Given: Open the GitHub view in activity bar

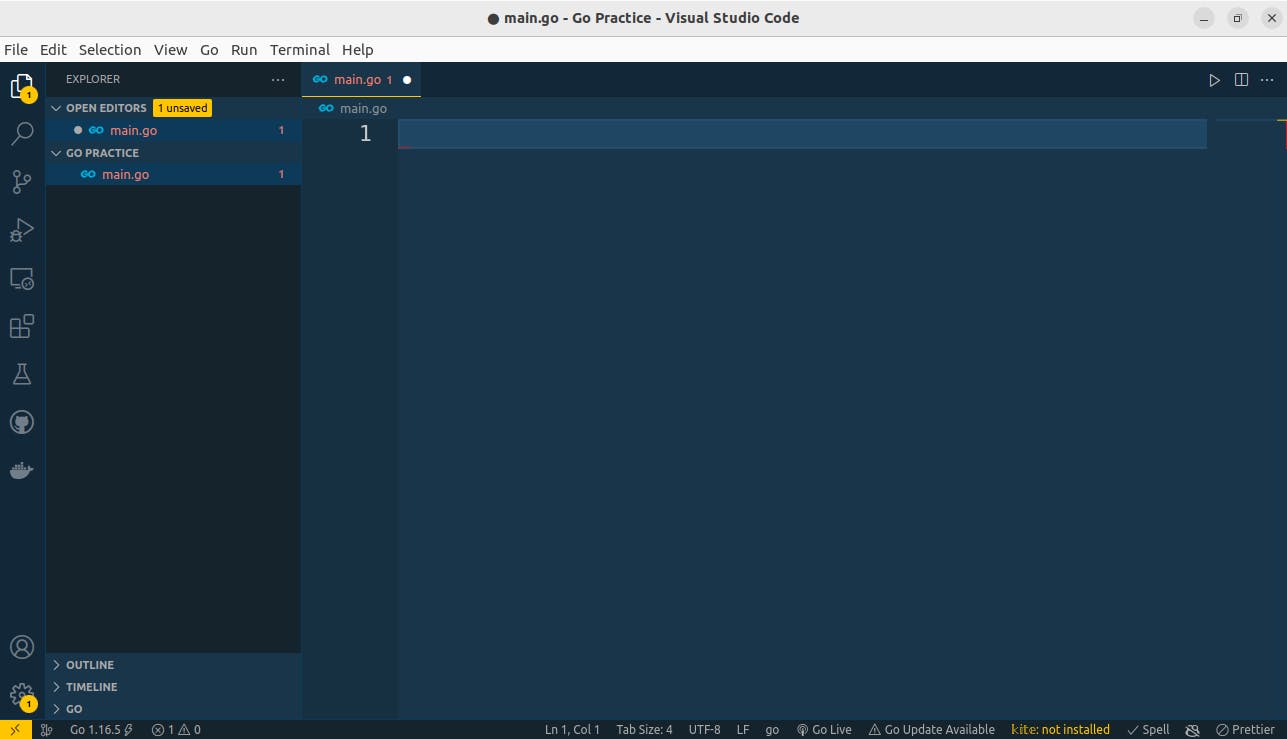Looking at the screenshot, I should tap(22, 422).
